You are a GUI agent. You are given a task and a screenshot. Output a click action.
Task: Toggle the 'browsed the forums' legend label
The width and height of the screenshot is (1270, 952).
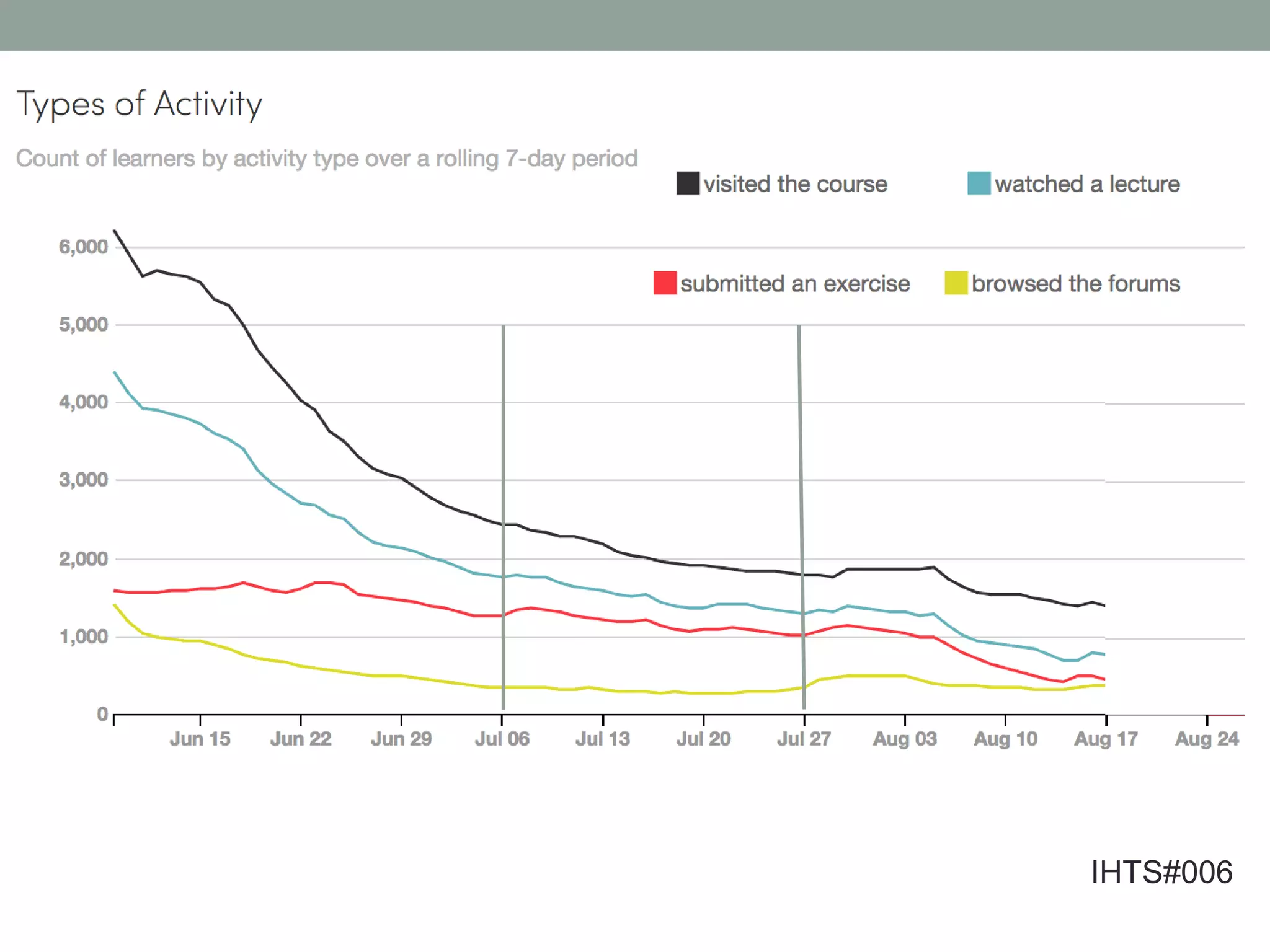click(x=1075, y=284)
